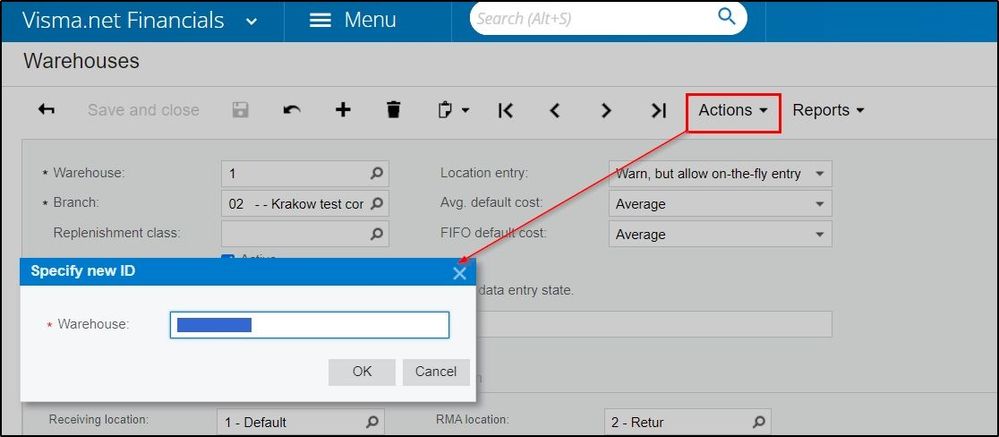Viewport: 999px width, 437px height.
Task: Click the search magnifier icon
Action: click(x=726, y=17)
